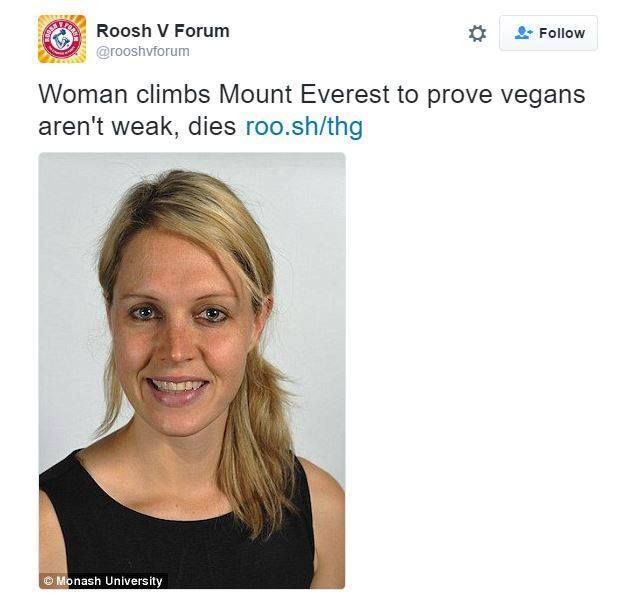The height and width of the screenshot is (600, 637).
Task: Click the person-plus icon inside Follow
Action: (x=523, y=33)
